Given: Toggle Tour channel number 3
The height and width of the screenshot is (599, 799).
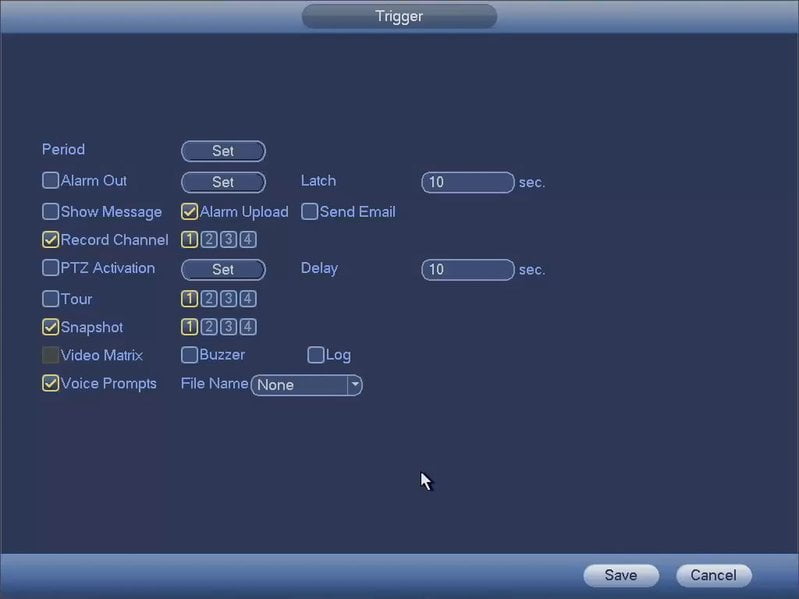Looking at the screenshot, I should point(228,298).
